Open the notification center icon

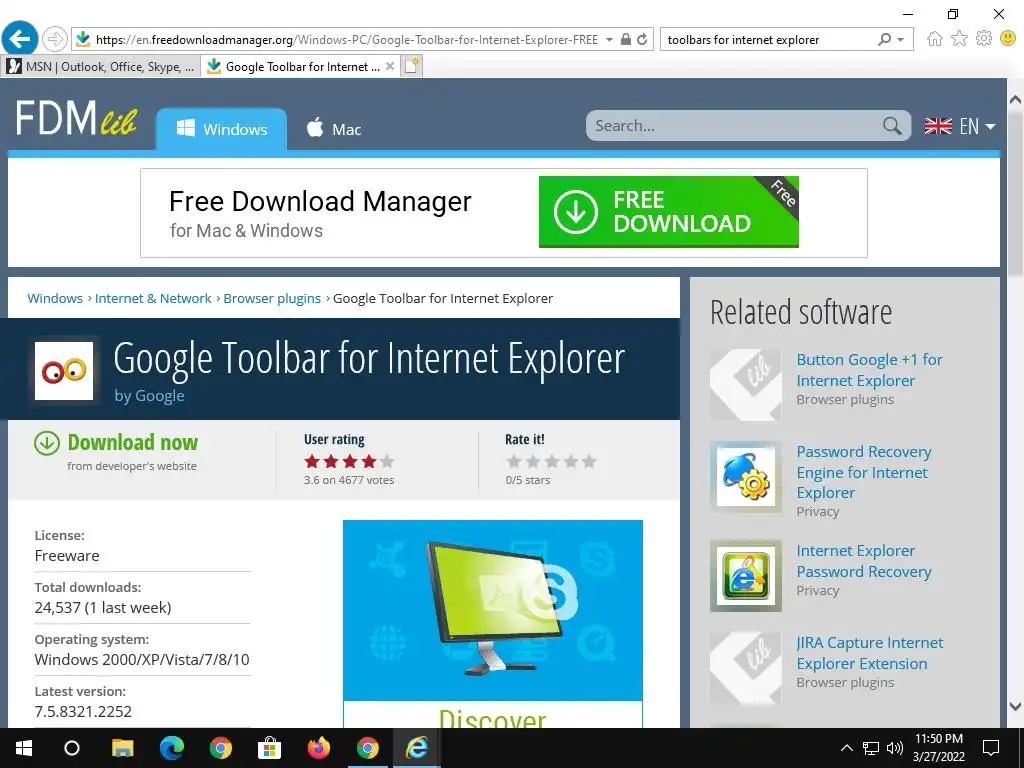point(991,748)
